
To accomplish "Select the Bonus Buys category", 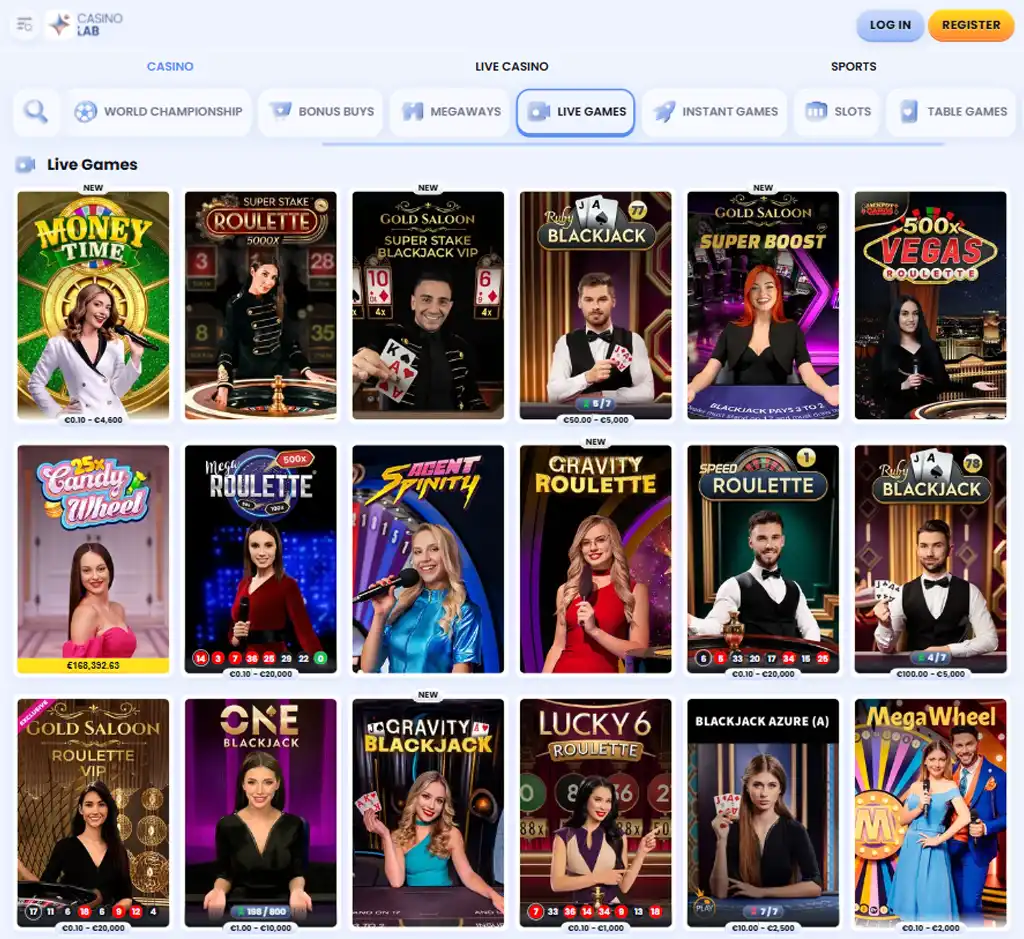I will 321,112.
